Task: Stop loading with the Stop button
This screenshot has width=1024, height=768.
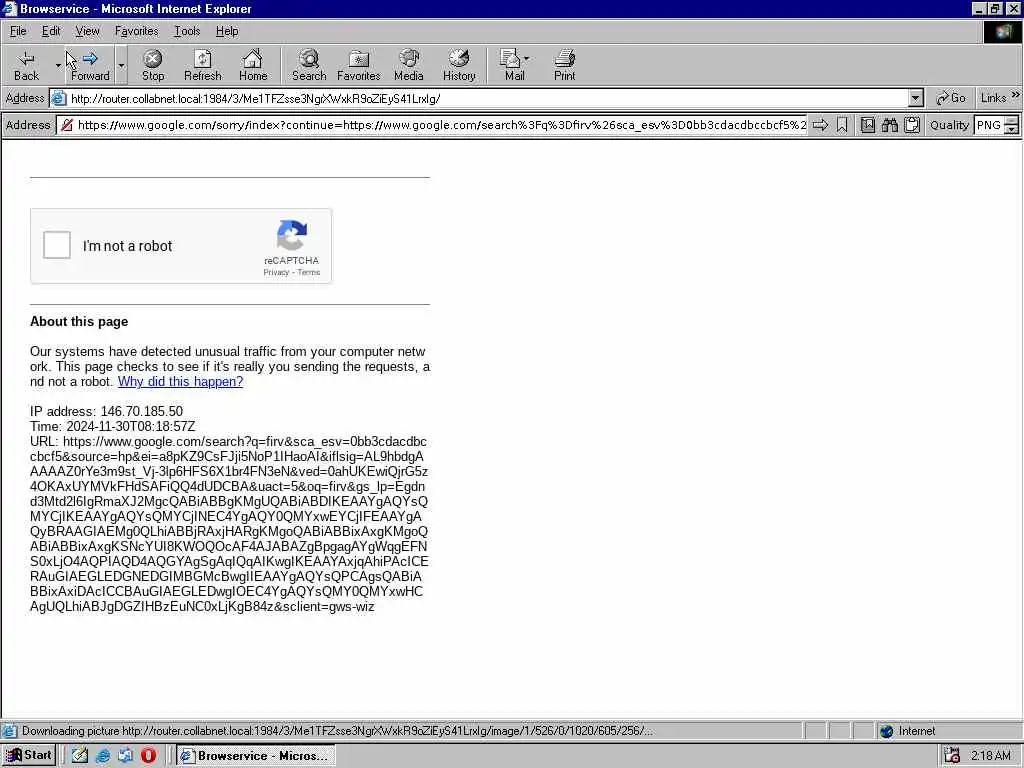Action: click(x=153, y=65)
